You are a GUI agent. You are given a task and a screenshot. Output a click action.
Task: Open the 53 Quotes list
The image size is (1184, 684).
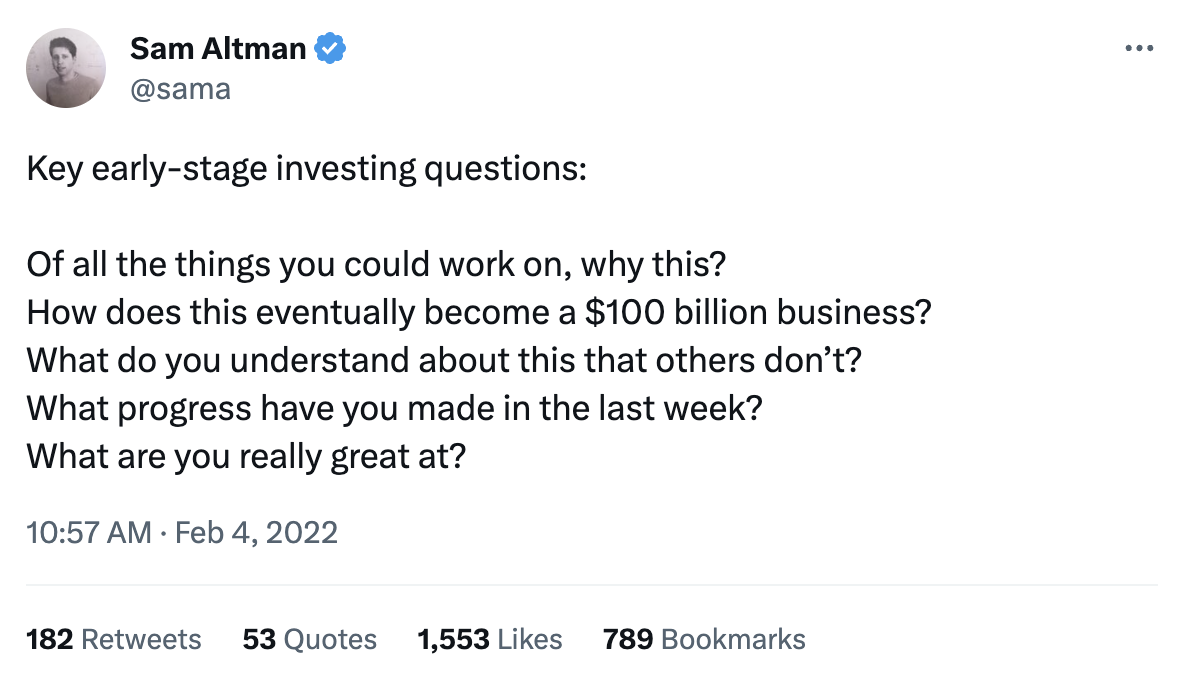pyautogui.click(x=310, y=639)
